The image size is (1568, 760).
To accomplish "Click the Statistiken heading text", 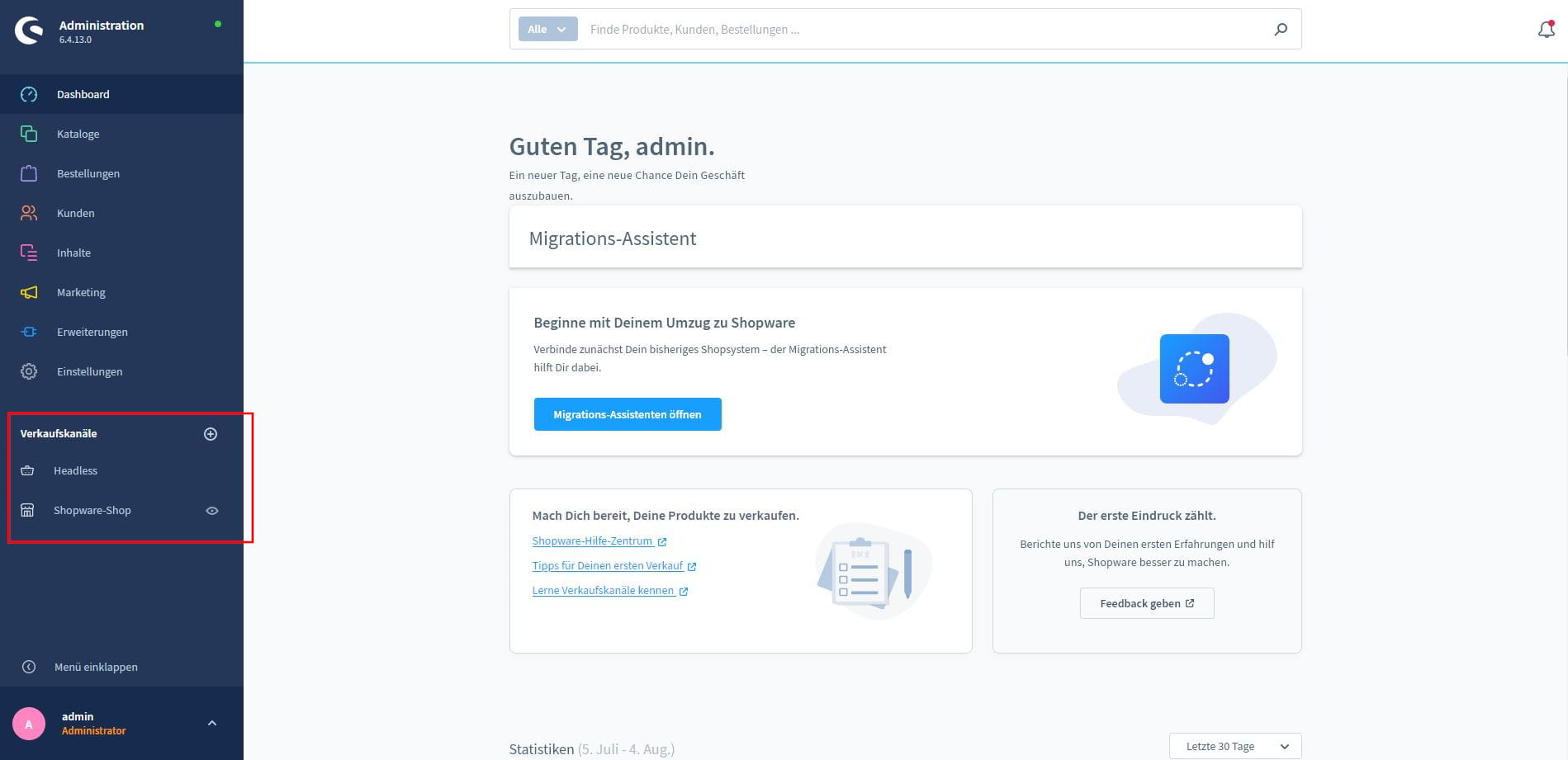I will coord(542,749).
